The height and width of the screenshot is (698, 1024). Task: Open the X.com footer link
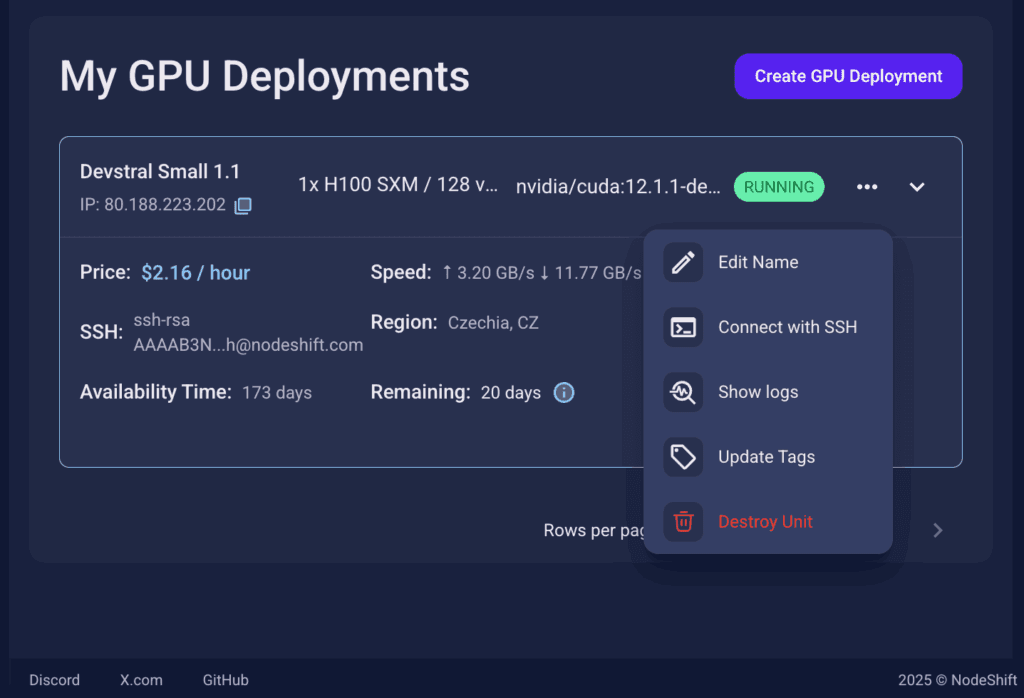(x=141, y=680)
